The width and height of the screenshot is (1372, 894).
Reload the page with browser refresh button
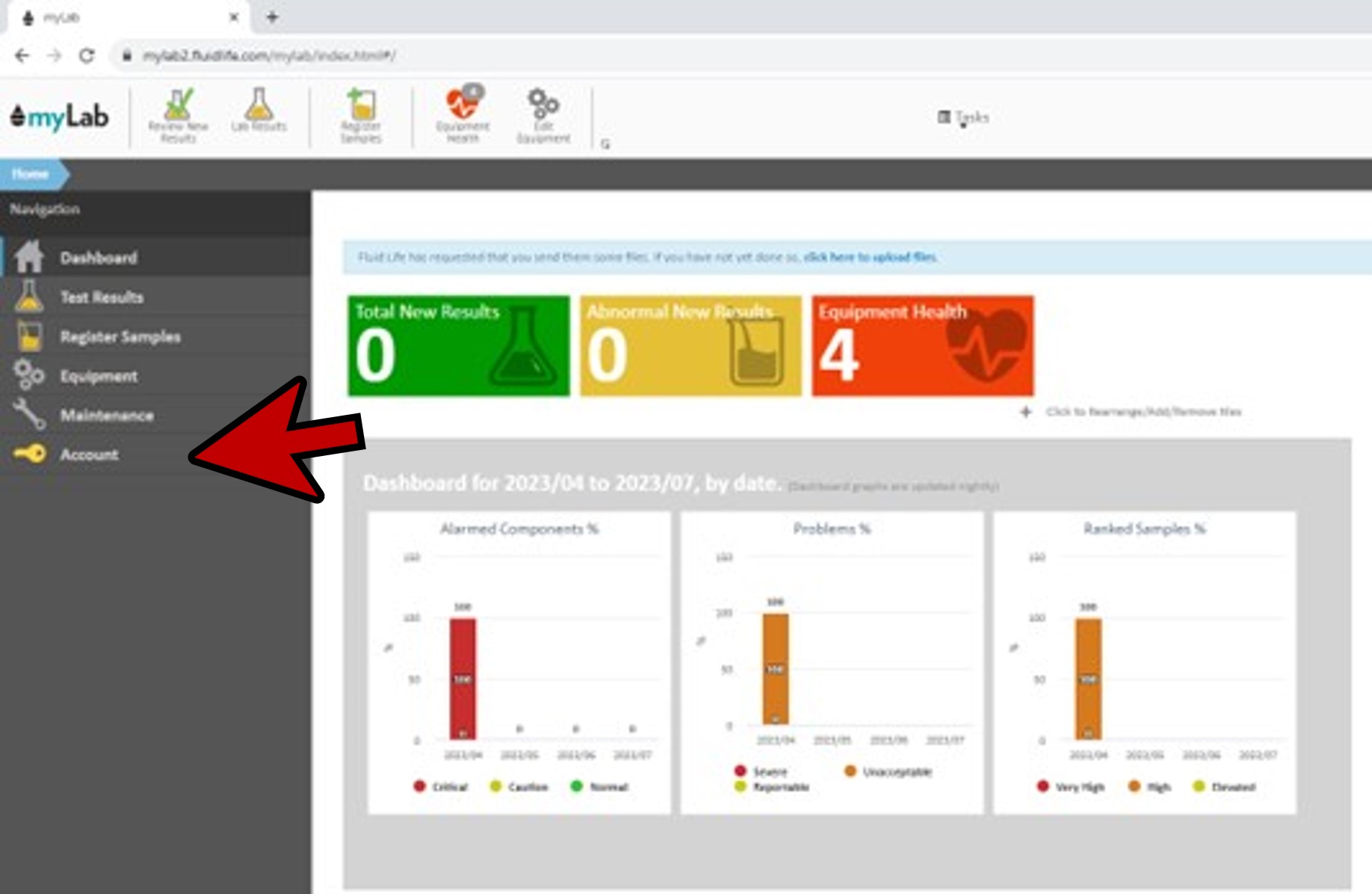point(87,55)
